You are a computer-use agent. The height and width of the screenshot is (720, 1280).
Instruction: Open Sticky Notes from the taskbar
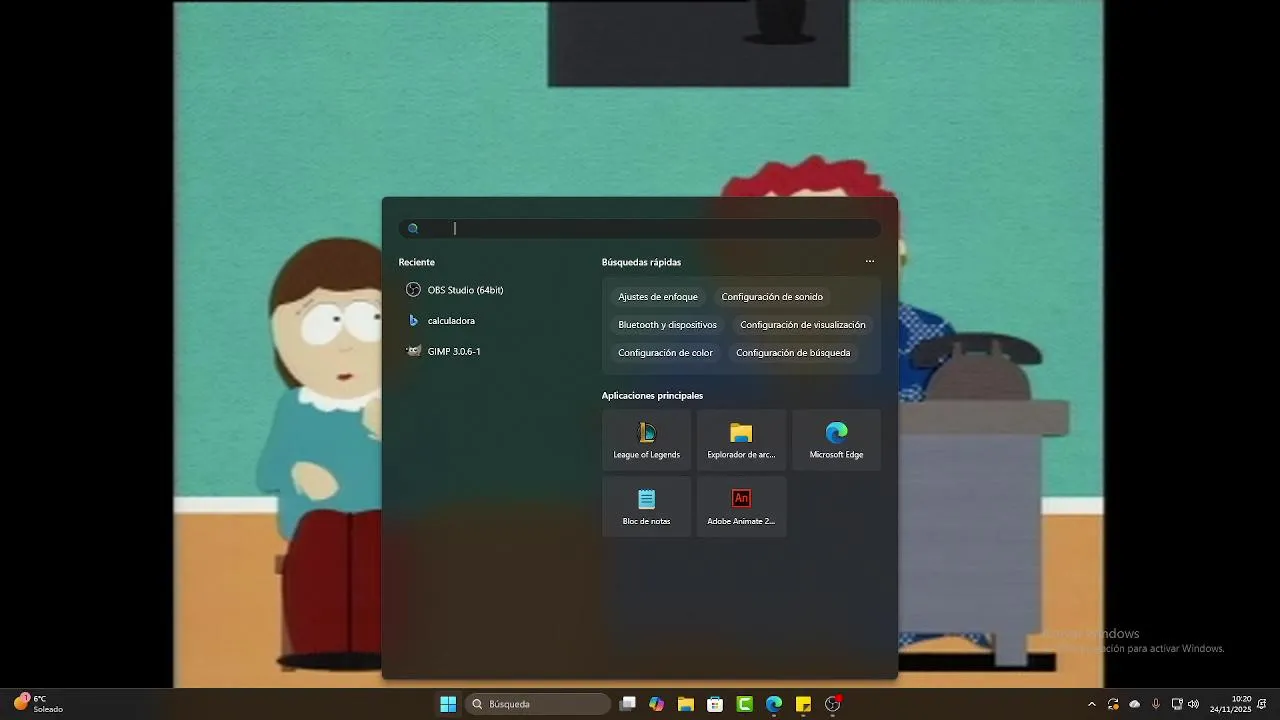pyautogui.click(x=803, y=704)
